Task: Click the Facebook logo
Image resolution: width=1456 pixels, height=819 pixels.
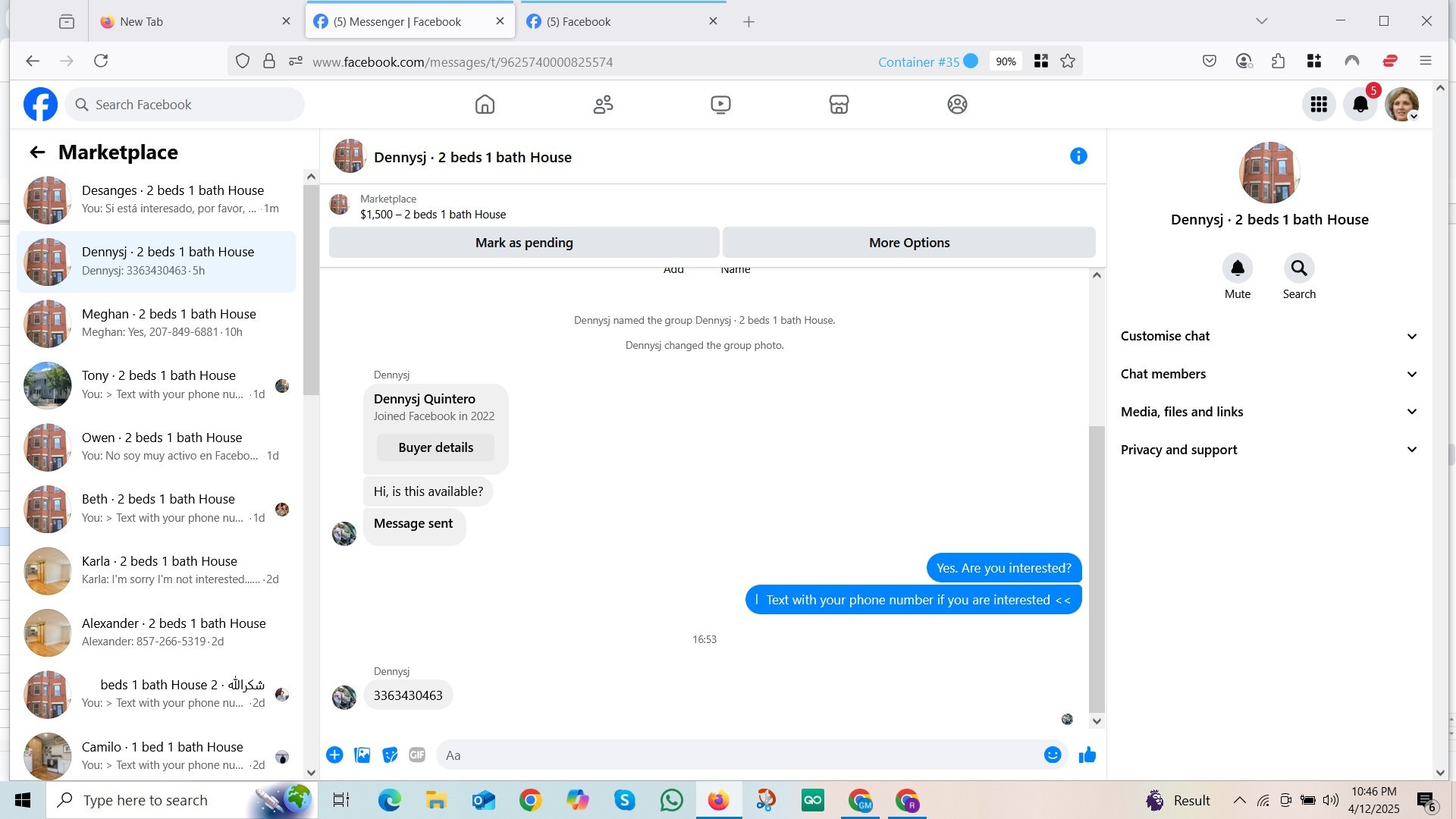Action: 40,105
